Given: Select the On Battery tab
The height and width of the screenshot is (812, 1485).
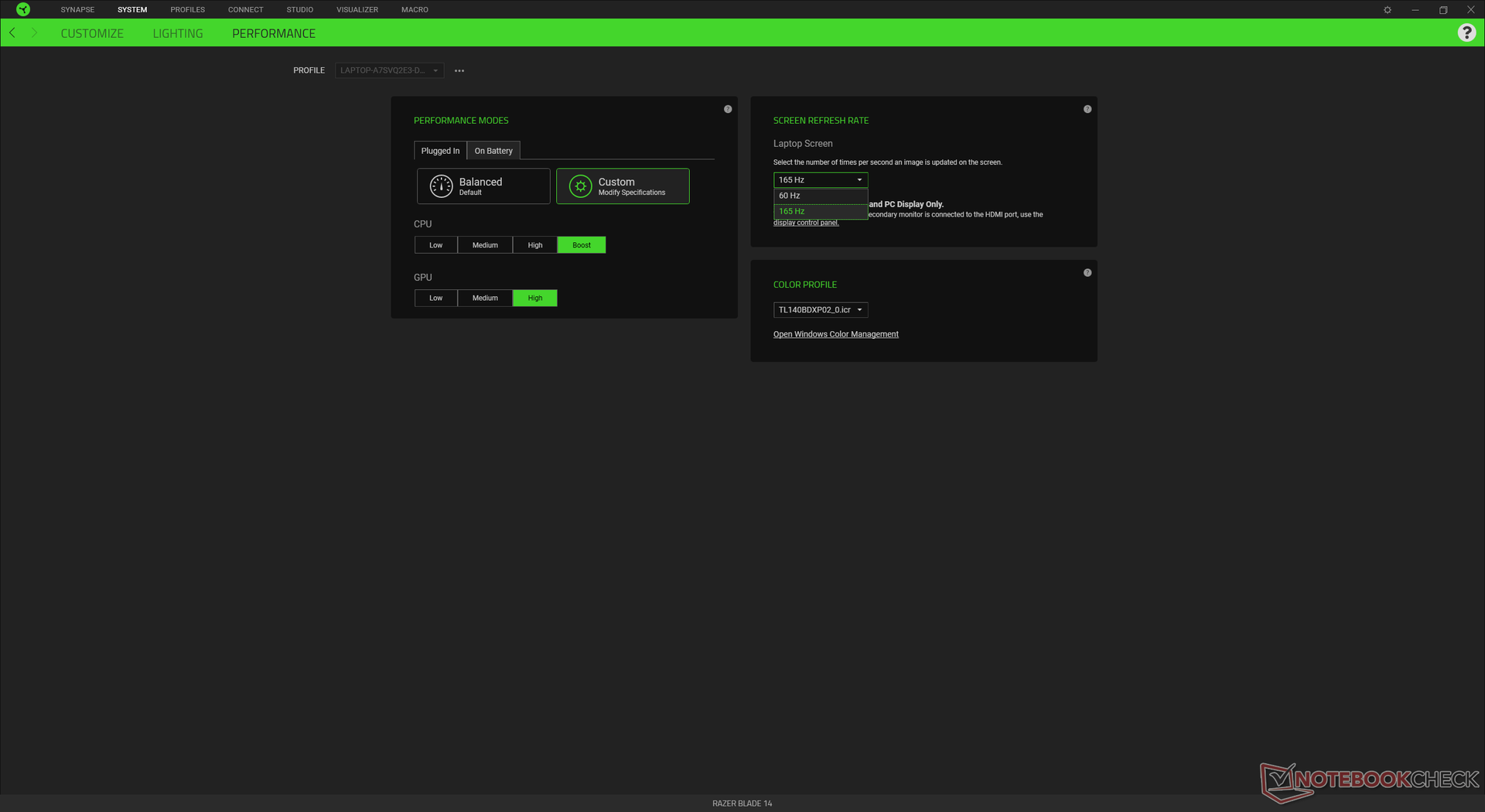Looking at the screenshot, I should [x=493, y=151].
